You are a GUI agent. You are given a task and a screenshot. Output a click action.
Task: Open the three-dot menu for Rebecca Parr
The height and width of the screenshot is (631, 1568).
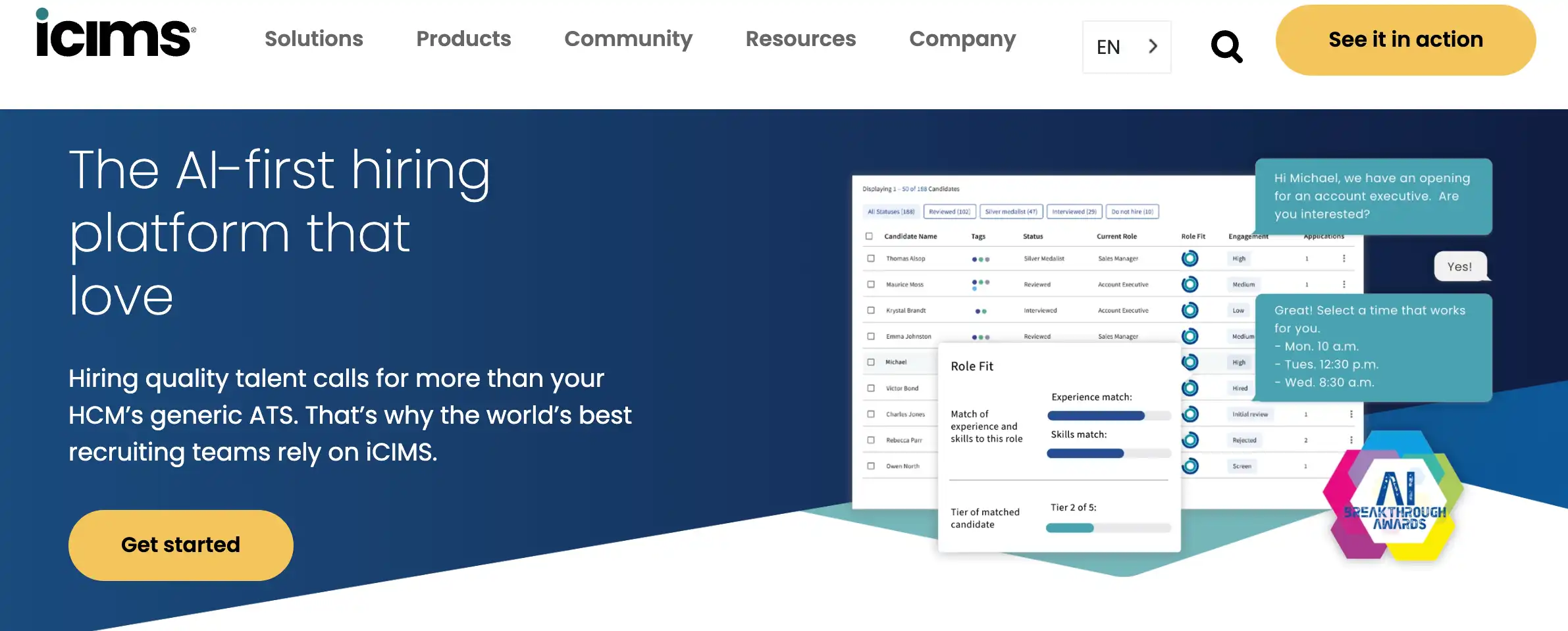point(1351,440)
